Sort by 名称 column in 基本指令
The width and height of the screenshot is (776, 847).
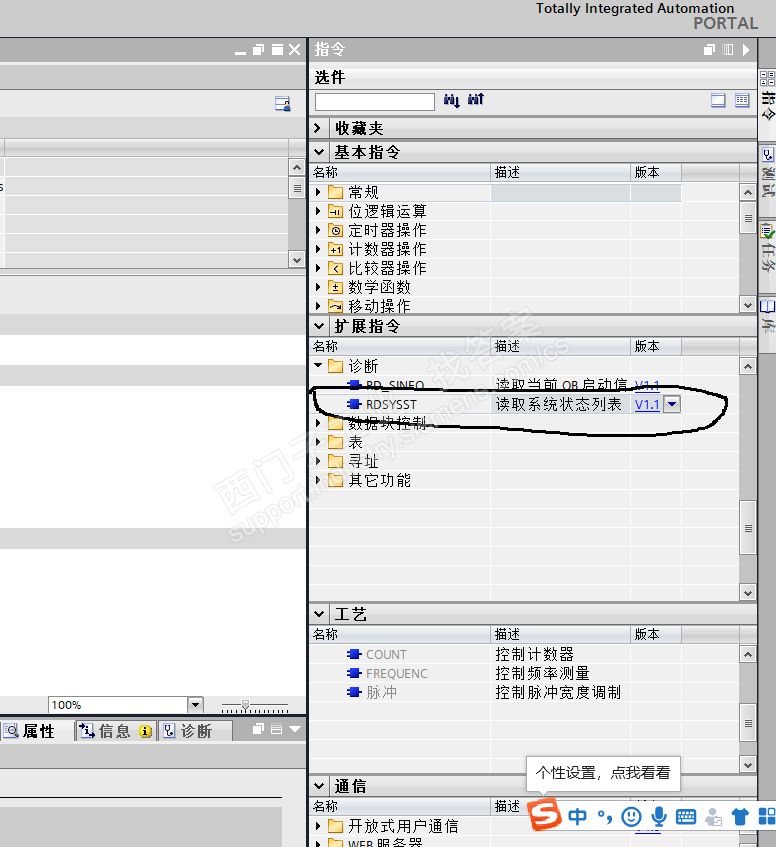point(400,172)
